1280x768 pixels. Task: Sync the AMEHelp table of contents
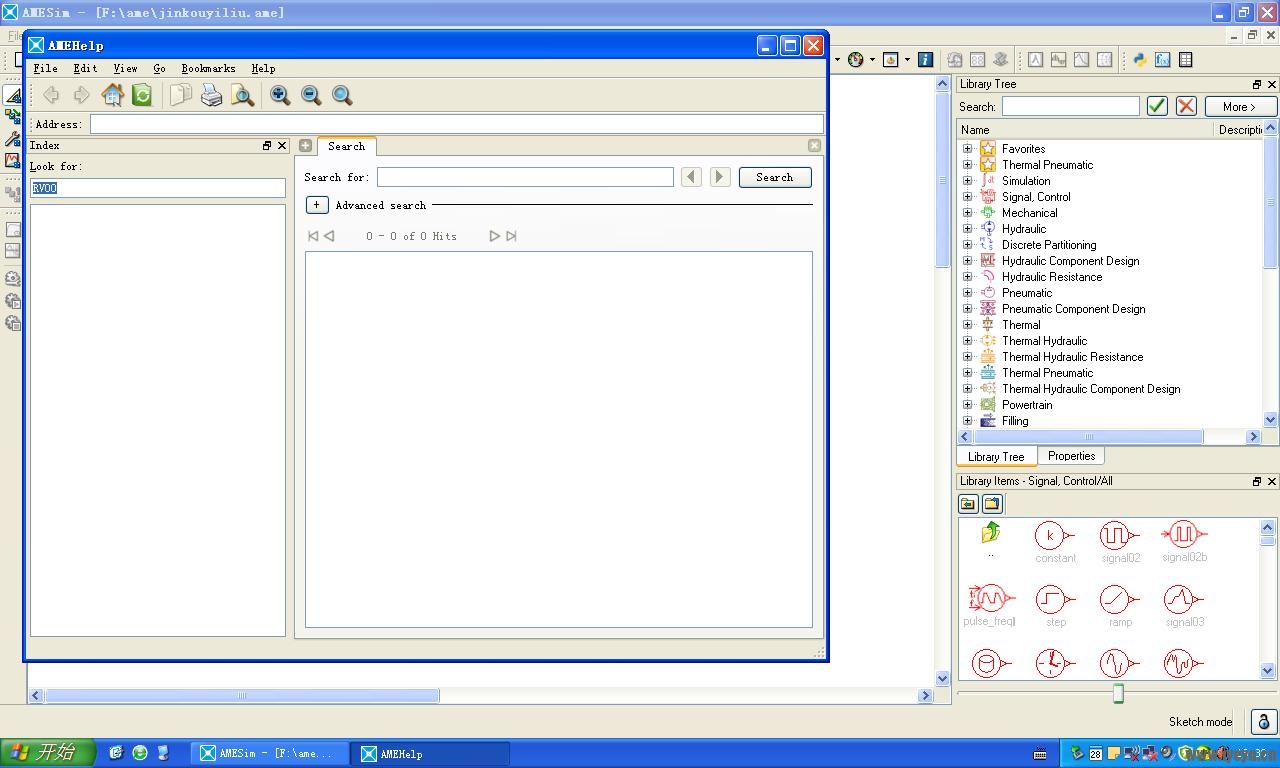[142, 95]
